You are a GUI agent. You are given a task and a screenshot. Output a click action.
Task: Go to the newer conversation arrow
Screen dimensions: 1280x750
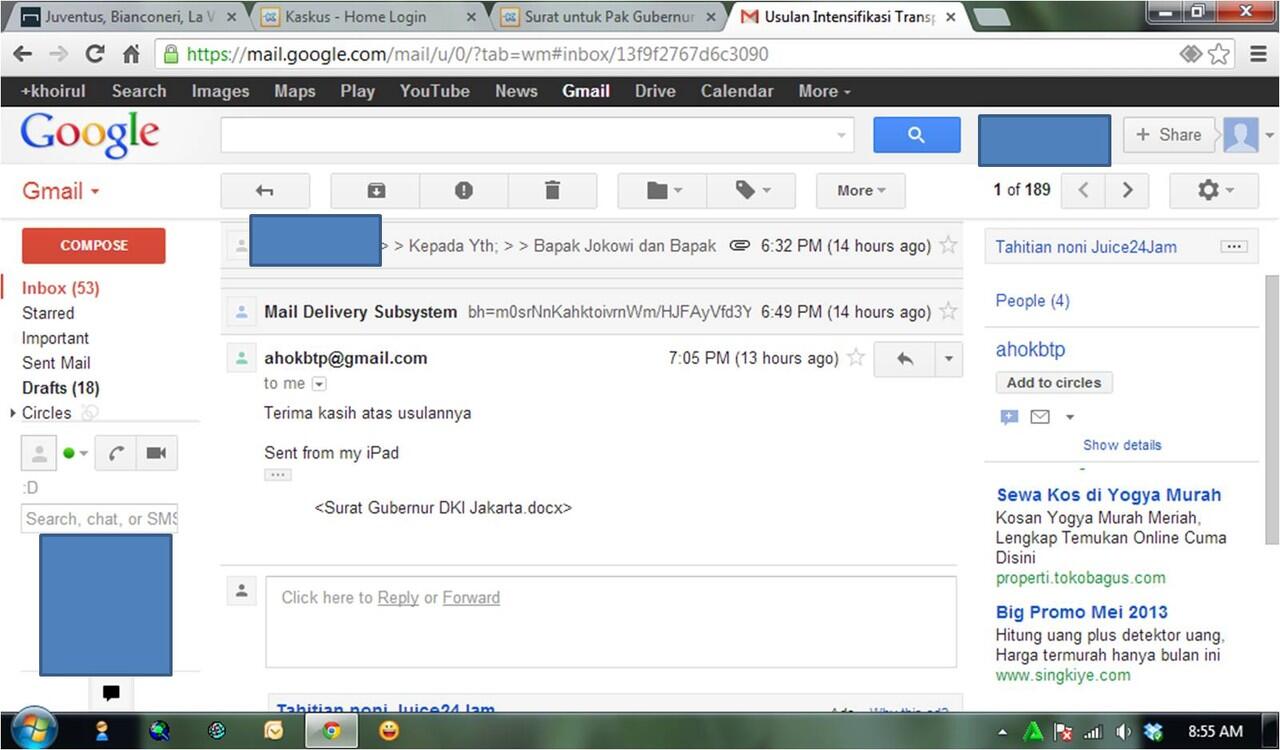pos(1083,190)
